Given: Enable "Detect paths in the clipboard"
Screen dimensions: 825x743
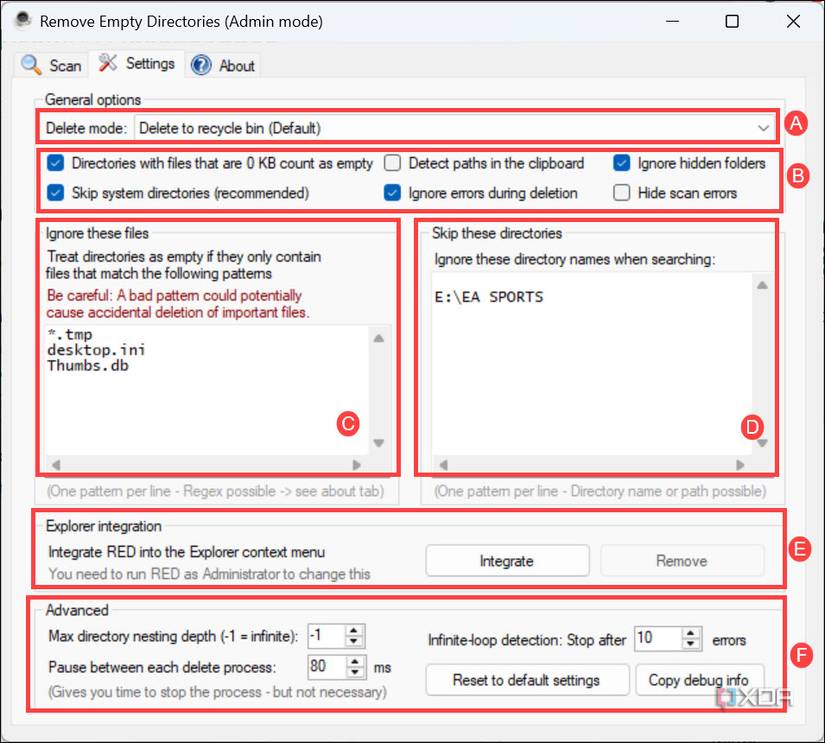Looking at the screenshot, I should pyautogui.click(x=392, y=163).
